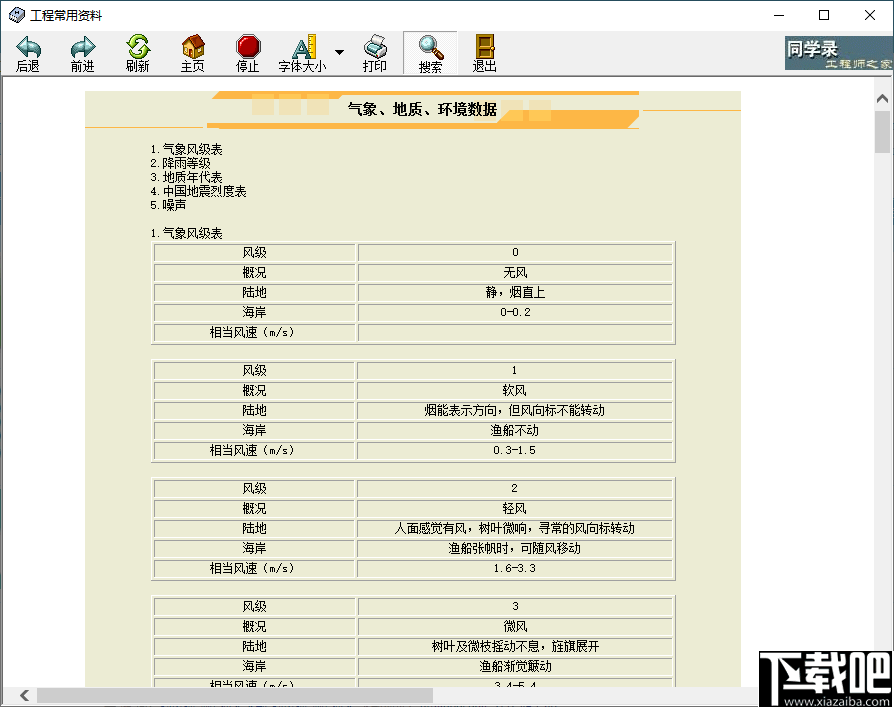
Task: Jump to 2.降雨等级 in contents
Action: pos(181,163)
